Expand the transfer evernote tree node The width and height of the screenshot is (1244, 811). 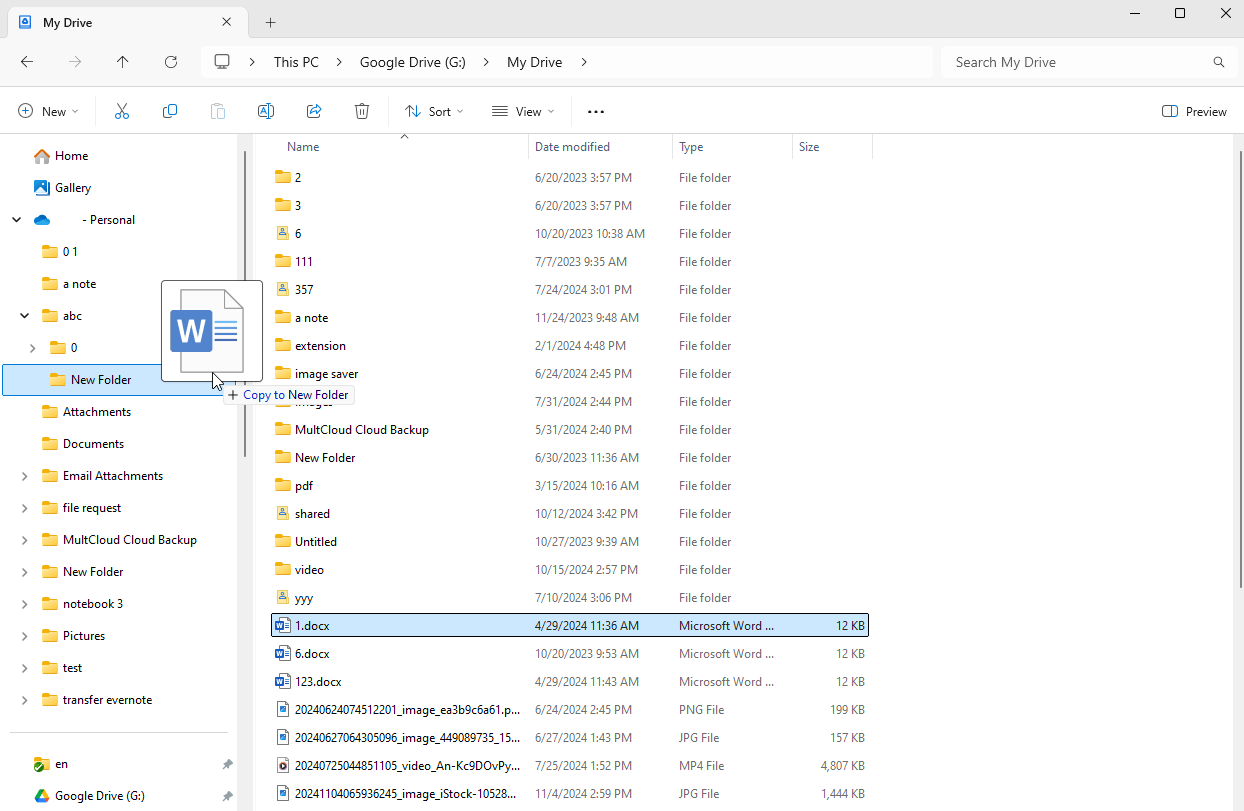tap(24, 700)
